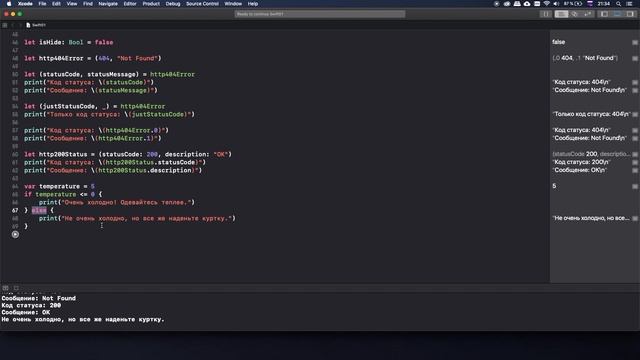Open the Xcode application menu
Image resolution: width=640 pixels, height=360 pixels.
point(25,4)
